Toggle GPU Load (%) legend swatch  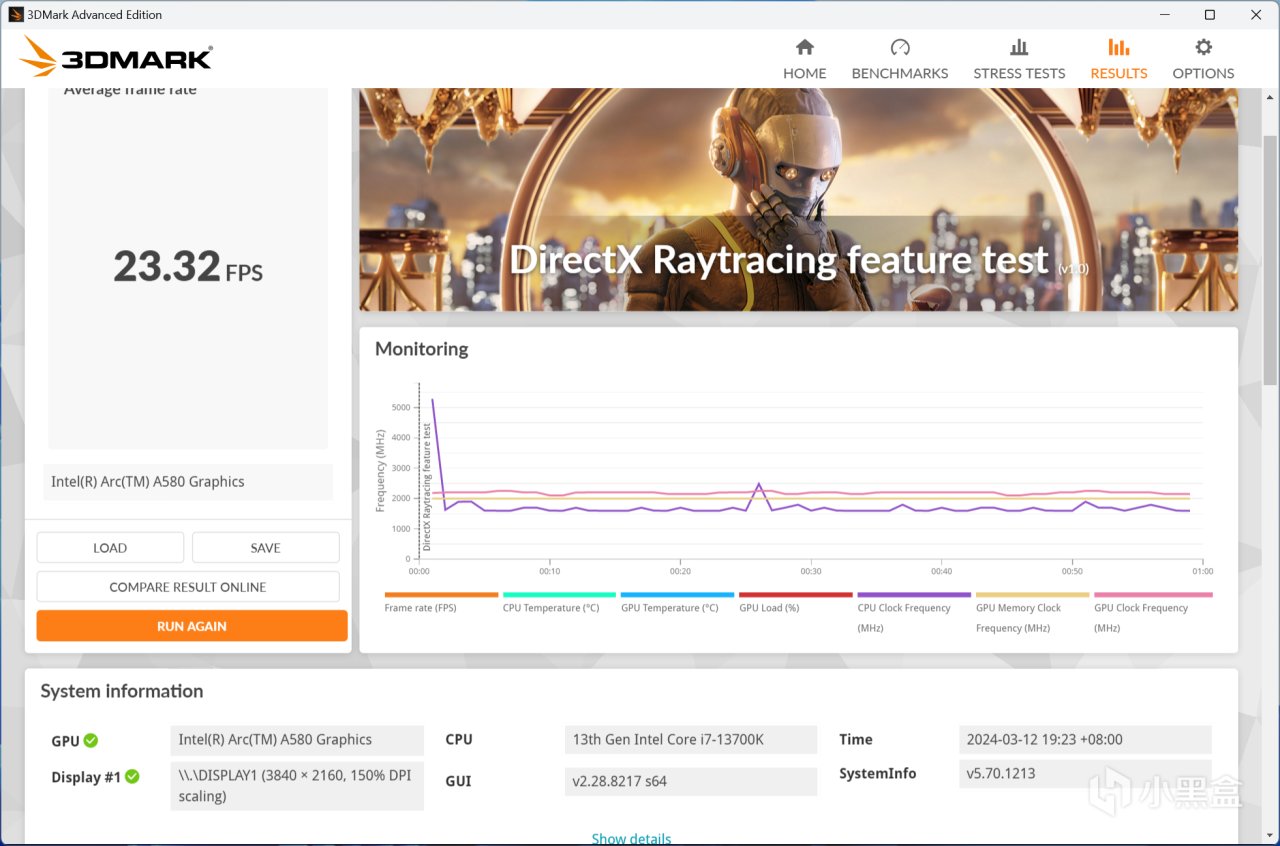[796, 595]
